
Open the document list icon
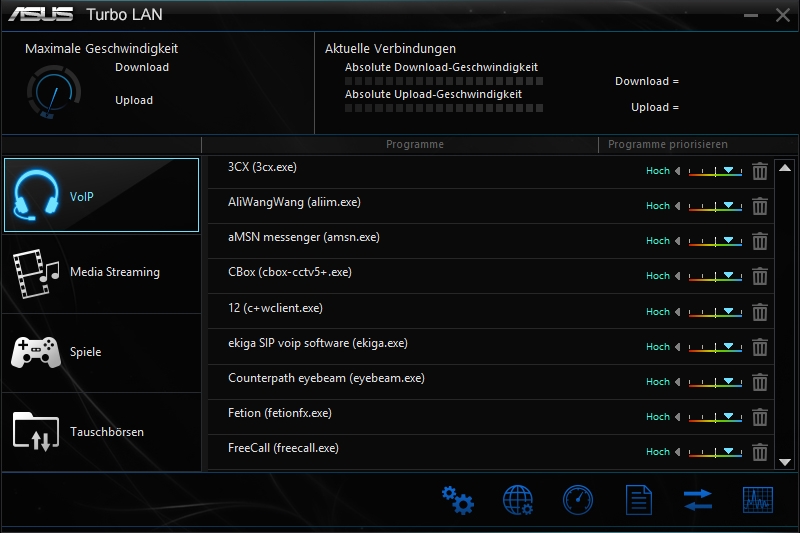point(639,500)
